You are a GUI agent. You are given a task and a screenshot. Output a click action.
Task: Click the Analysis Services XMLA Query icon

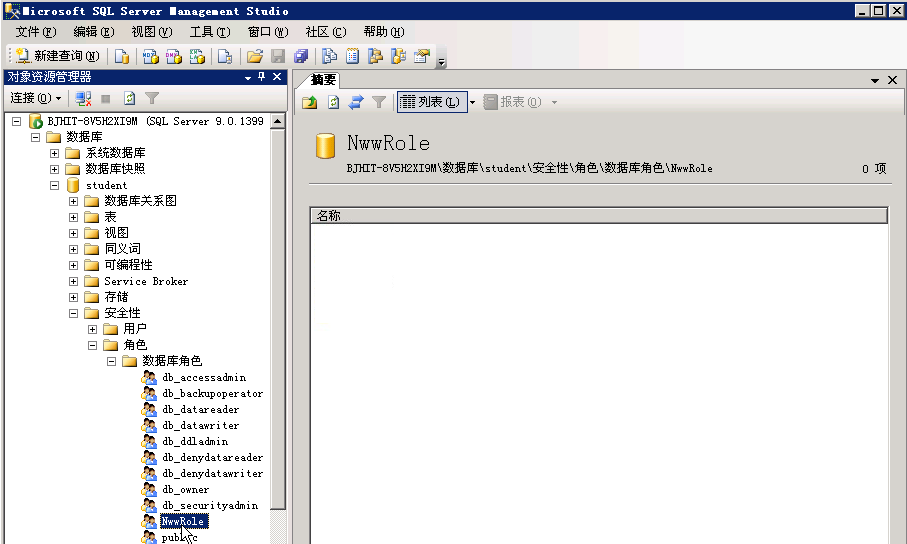pos(197,56)
